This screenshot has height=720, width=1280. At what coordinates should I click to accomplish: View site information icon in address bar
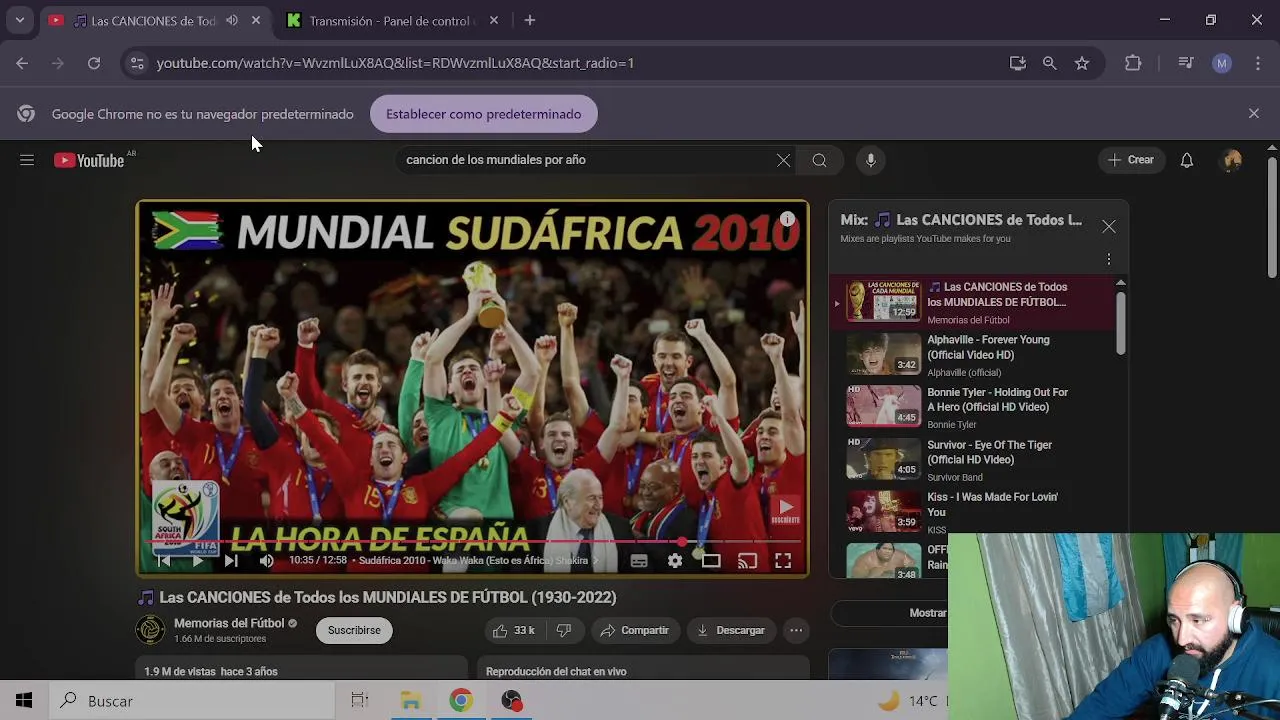(137, 63)
